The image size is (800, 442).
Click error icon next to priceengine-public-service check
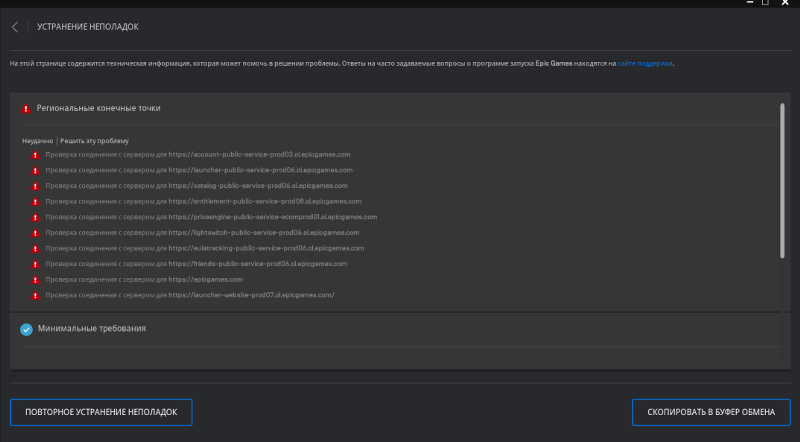tap(35, 217)
